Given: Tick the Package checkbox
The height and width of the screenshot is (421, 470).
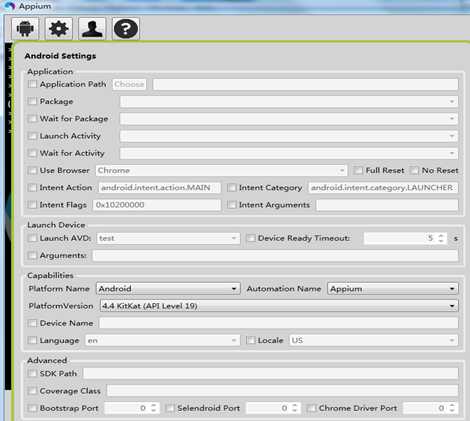Looking at the screenshot, I should pyautogui.click(x=32, y=101).
